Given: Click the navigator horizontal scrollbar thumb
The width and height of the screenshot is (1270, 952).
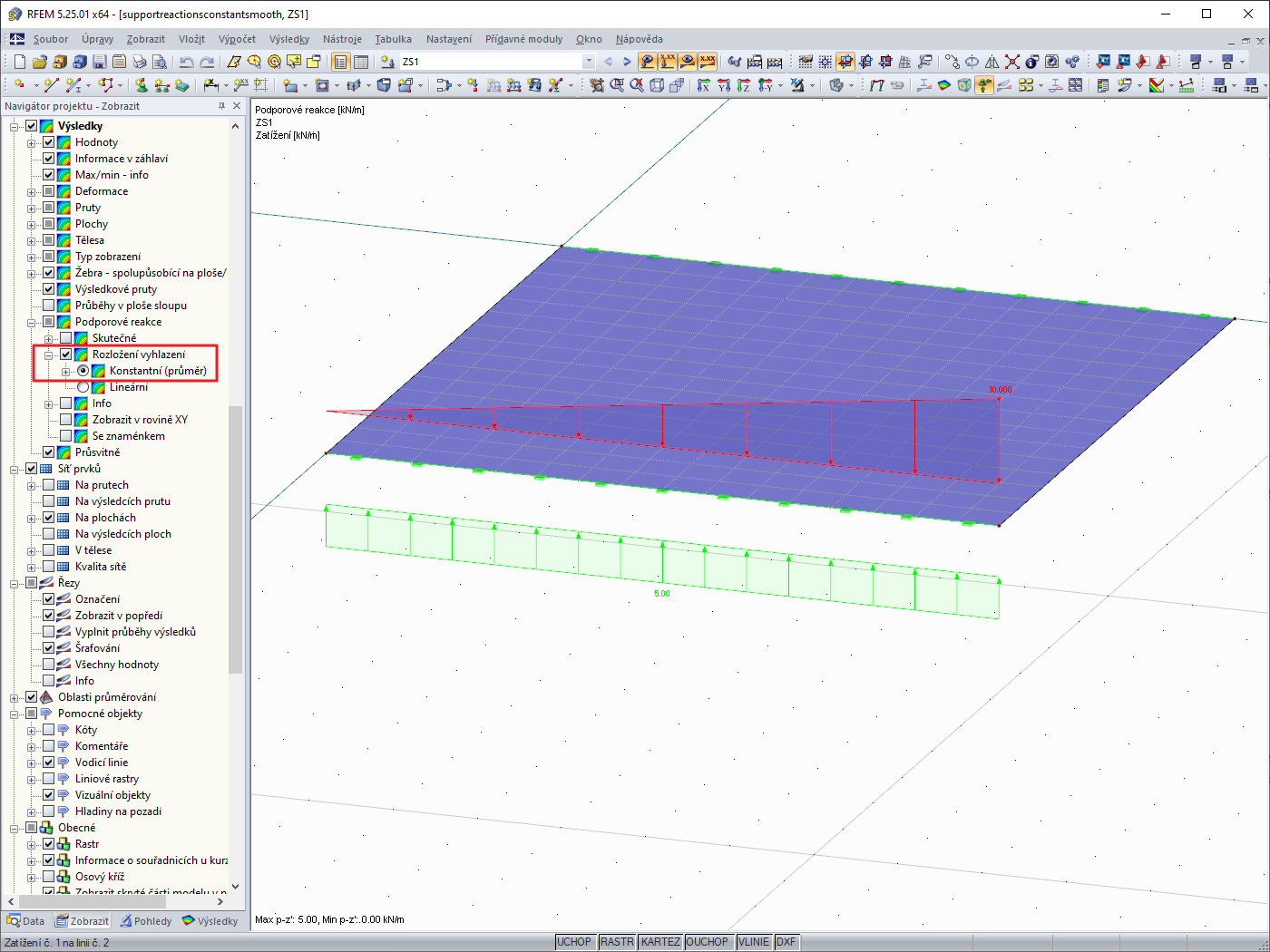Looking at the screenshot, I should point(92,901).
